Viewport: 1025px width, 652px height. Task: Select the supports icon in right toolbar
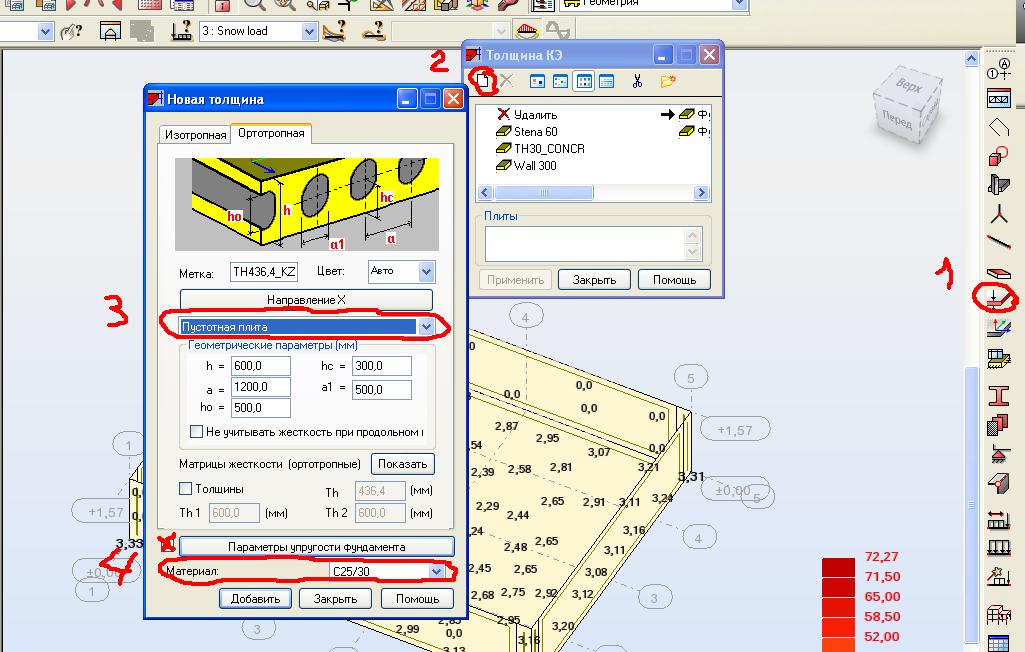(x=997, y=455)
